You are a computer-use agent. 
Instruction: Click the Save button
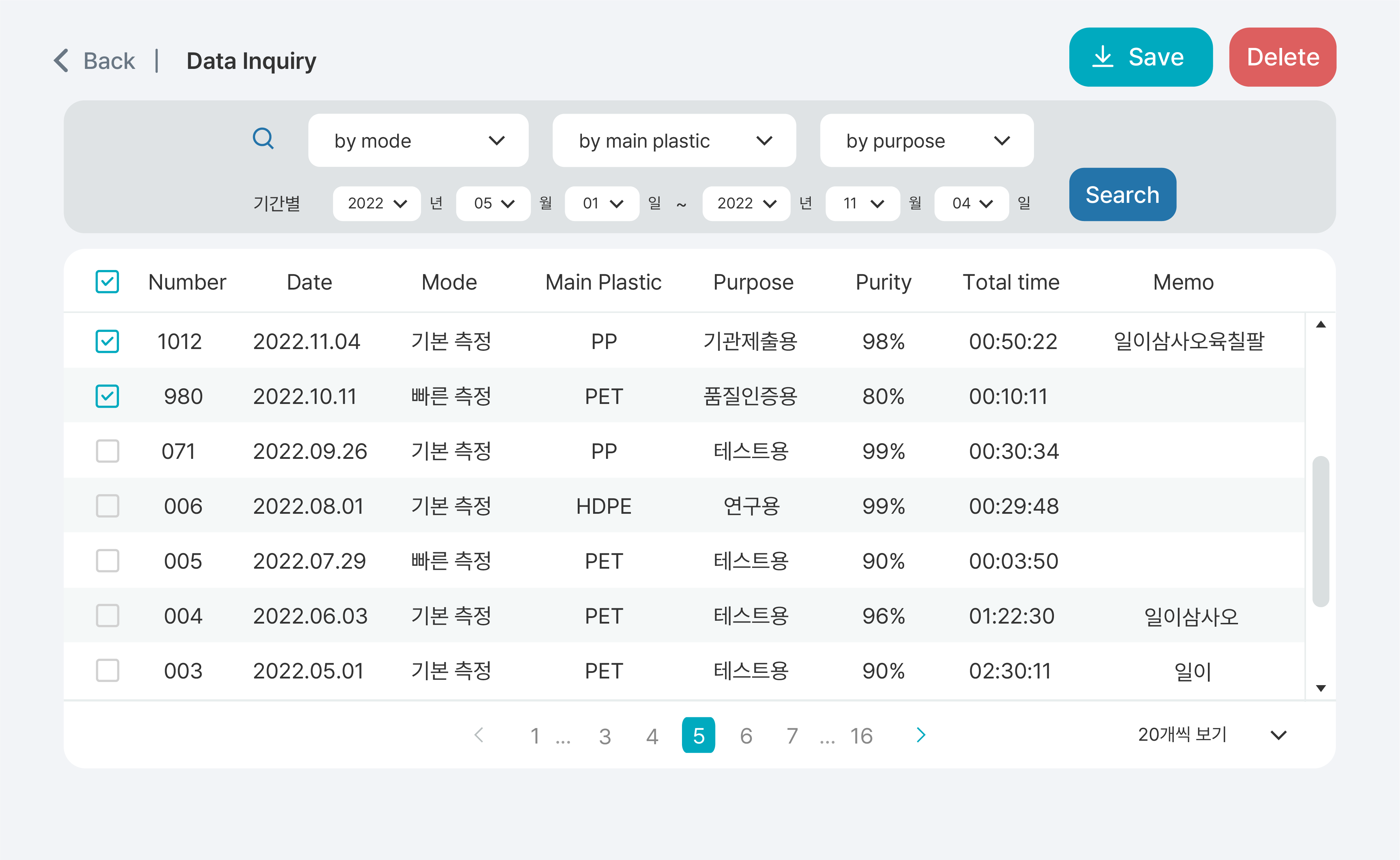[1141, 57]
